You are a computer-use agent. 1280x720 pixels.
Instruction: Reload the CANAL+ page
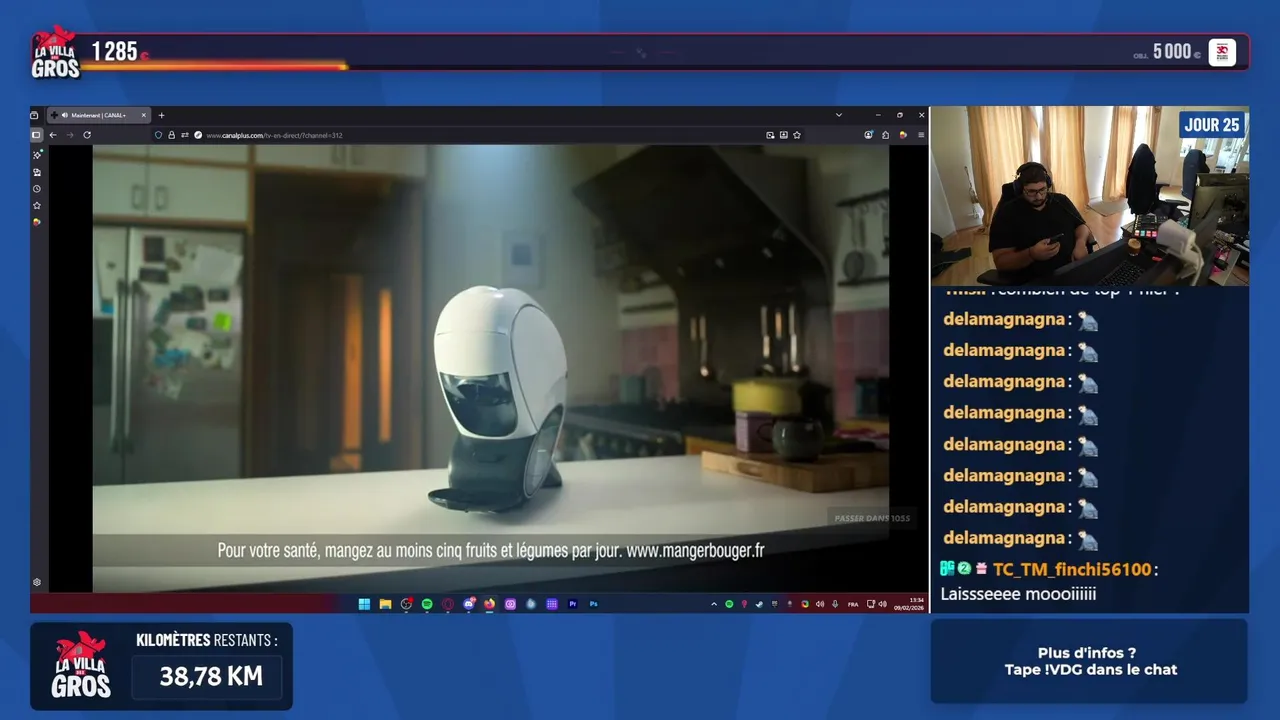[87, 135]
